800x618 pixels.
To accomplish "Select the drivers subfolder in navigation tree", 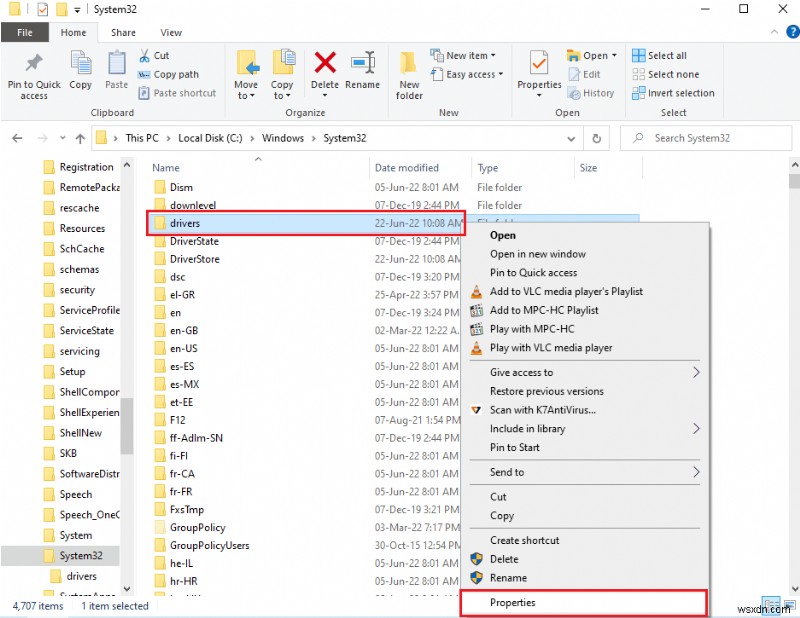I will [74, 576].
